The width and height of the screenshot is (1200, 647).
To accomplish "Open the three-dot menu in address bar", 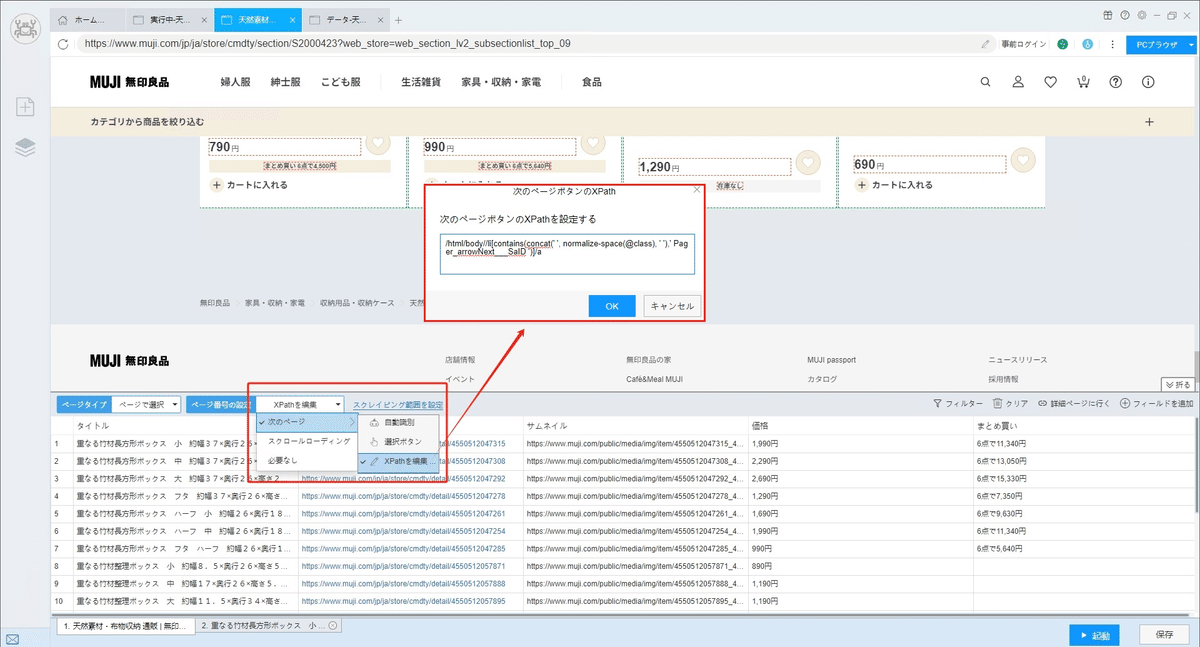I will [1110, 44].
